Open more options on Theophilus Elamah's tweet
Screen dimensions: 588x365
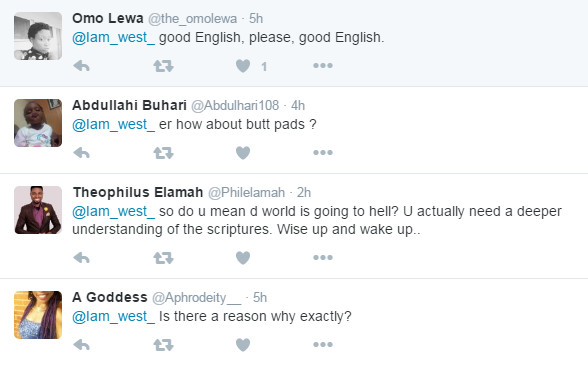point(323,258)
